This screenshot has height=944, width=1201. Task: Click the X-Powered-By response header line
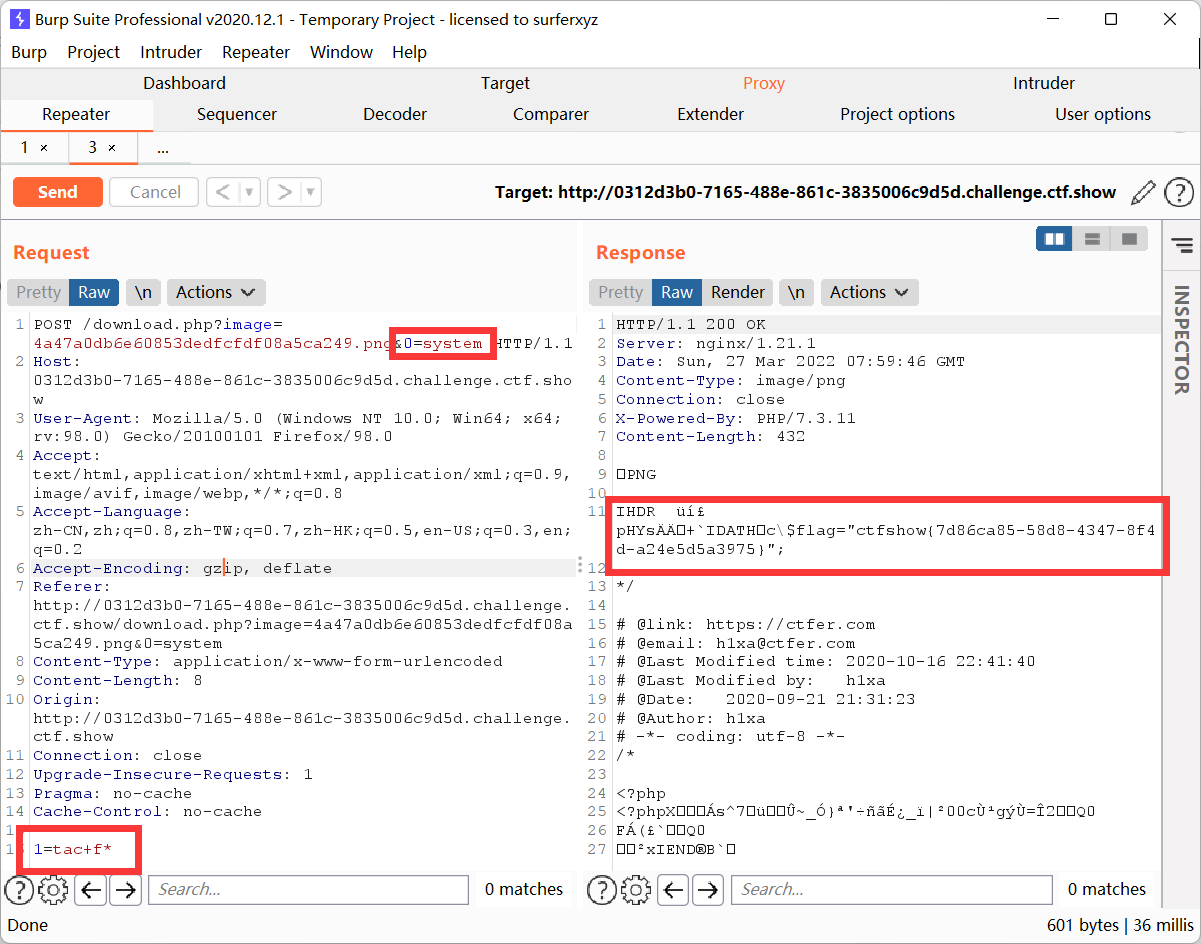[736, 418]
